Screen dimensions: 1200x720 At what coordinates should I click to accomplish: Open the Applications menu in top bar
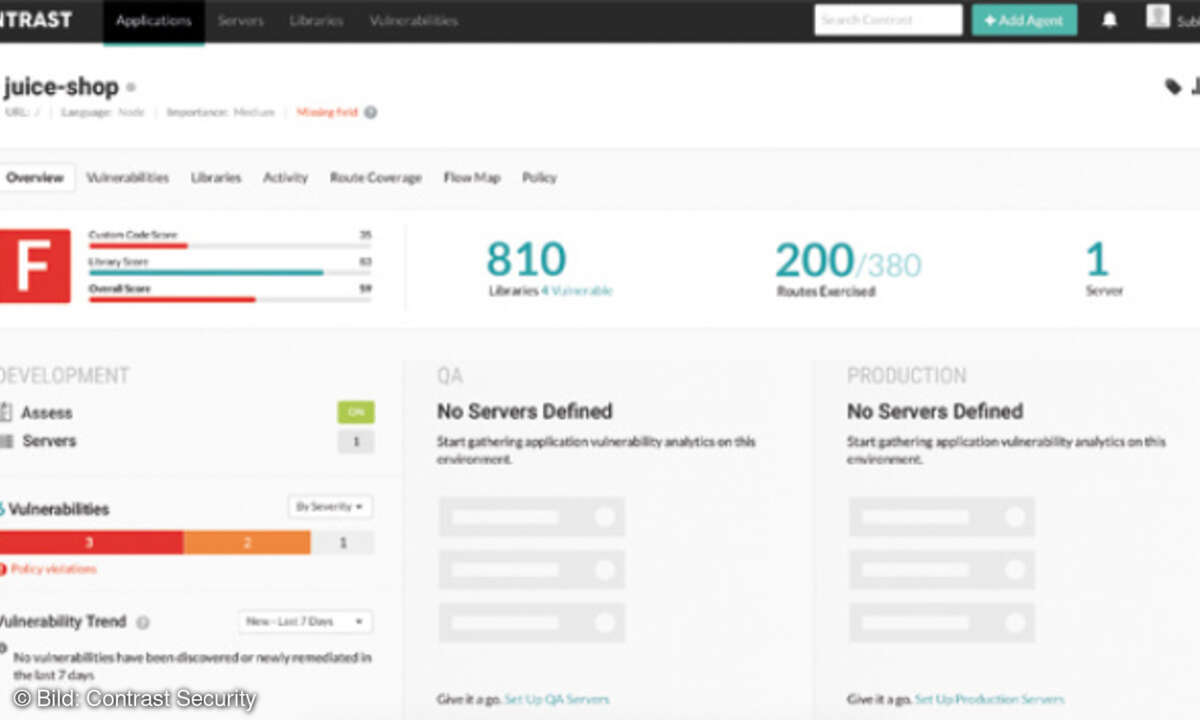click(x=154, y=21)
